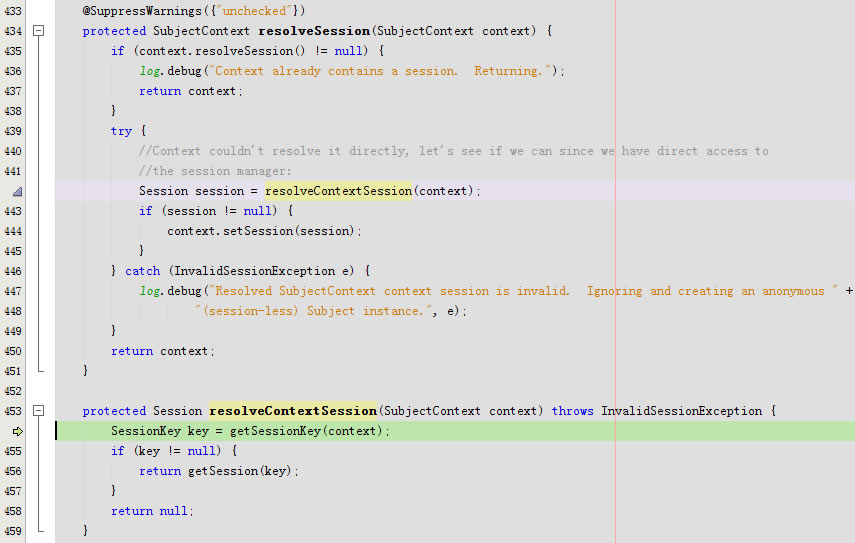Click the SessionKey key variable declaration

click(x=160, y=431)
